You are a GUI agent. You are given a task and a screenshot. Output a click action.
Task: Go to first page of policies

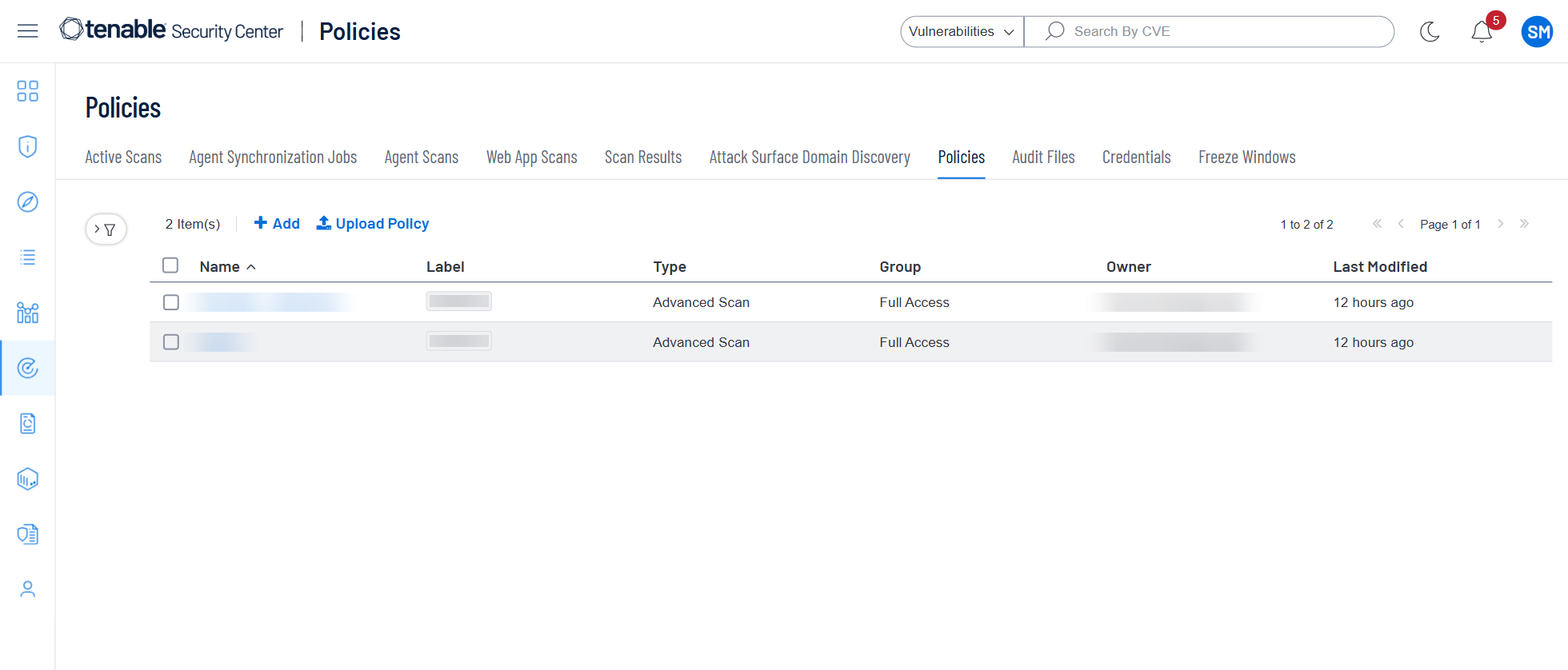(1377, 224)
